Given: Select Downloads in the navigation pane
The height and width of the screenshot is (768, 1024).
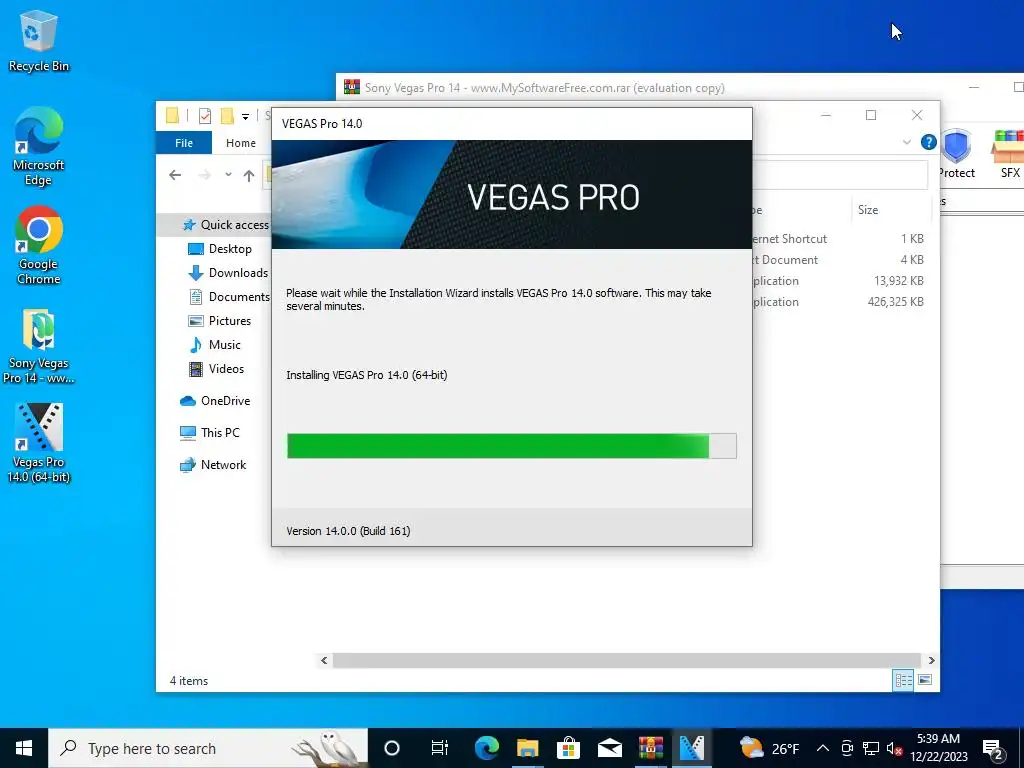Looking at the screenshot, I should coord(228,273).
